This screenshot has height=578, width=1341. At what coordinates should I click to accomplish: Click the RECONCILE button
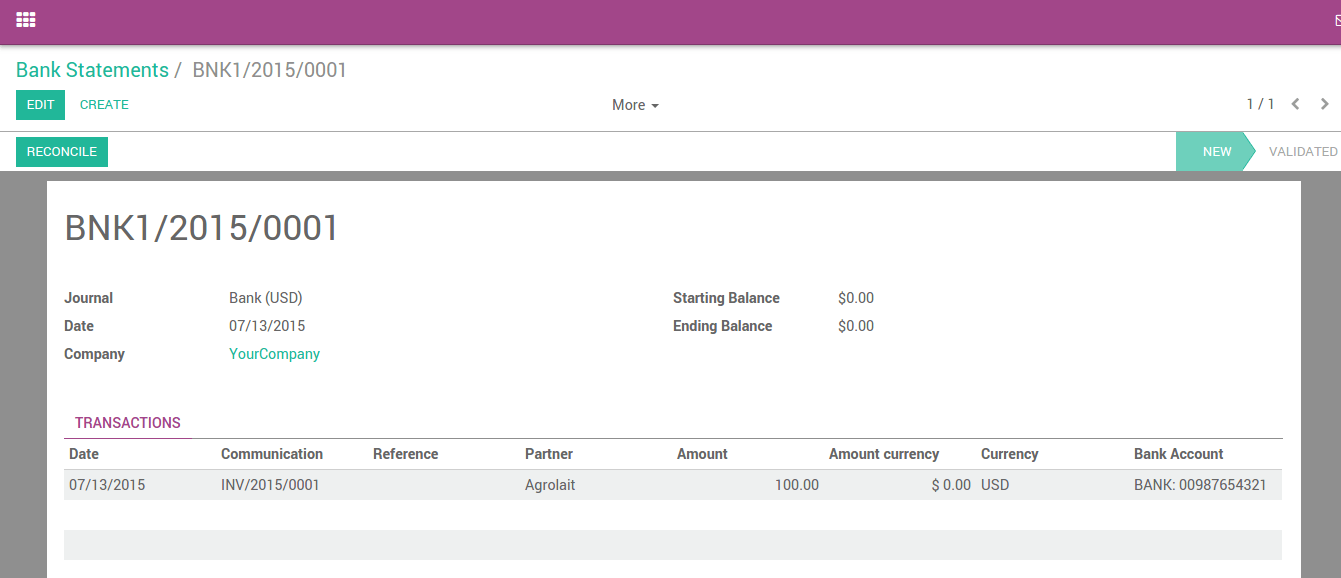(x=61, y=151)
